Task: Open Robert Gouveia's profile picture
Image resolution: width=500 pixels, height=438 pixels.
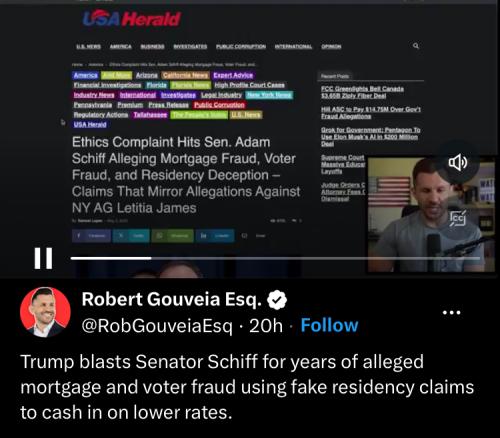Action: click(45, 312)
